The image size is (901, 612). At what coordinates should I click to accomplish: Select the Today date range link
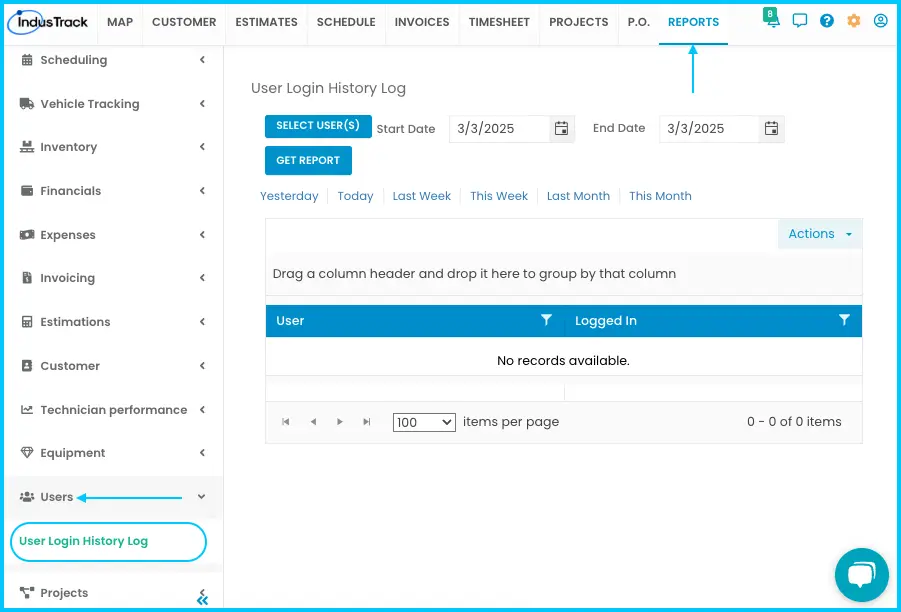click(x=355, y=196)
